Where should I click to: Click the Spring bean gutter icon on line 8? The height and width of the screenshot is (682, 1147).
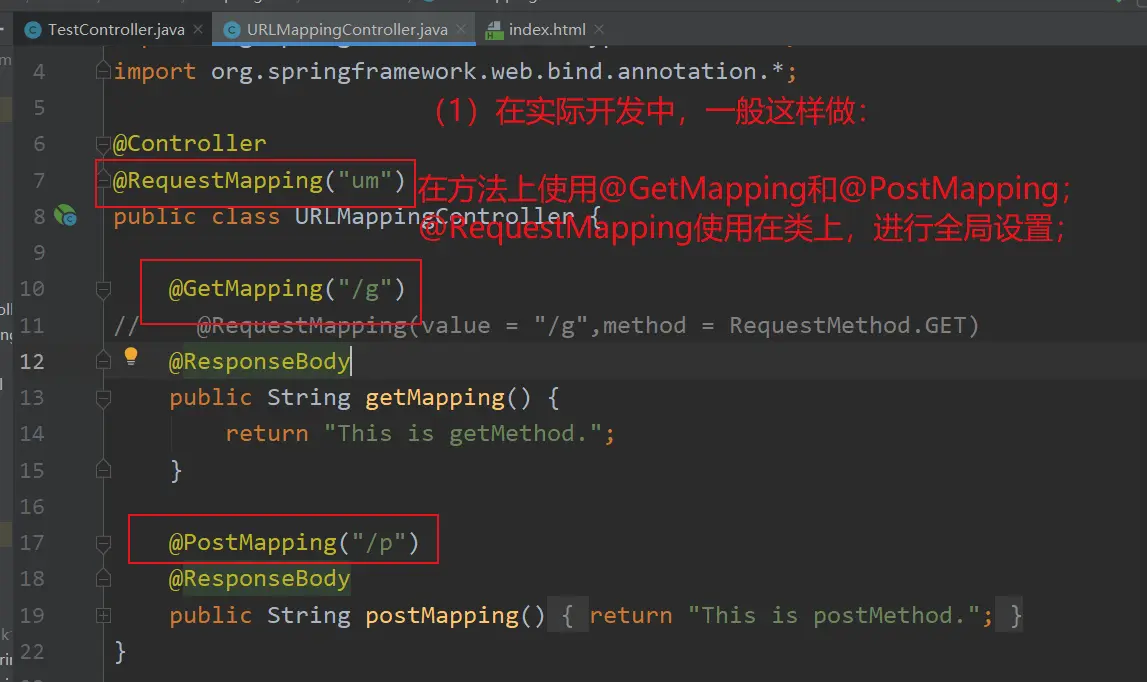pyautogui.click(x=66, y=215)
